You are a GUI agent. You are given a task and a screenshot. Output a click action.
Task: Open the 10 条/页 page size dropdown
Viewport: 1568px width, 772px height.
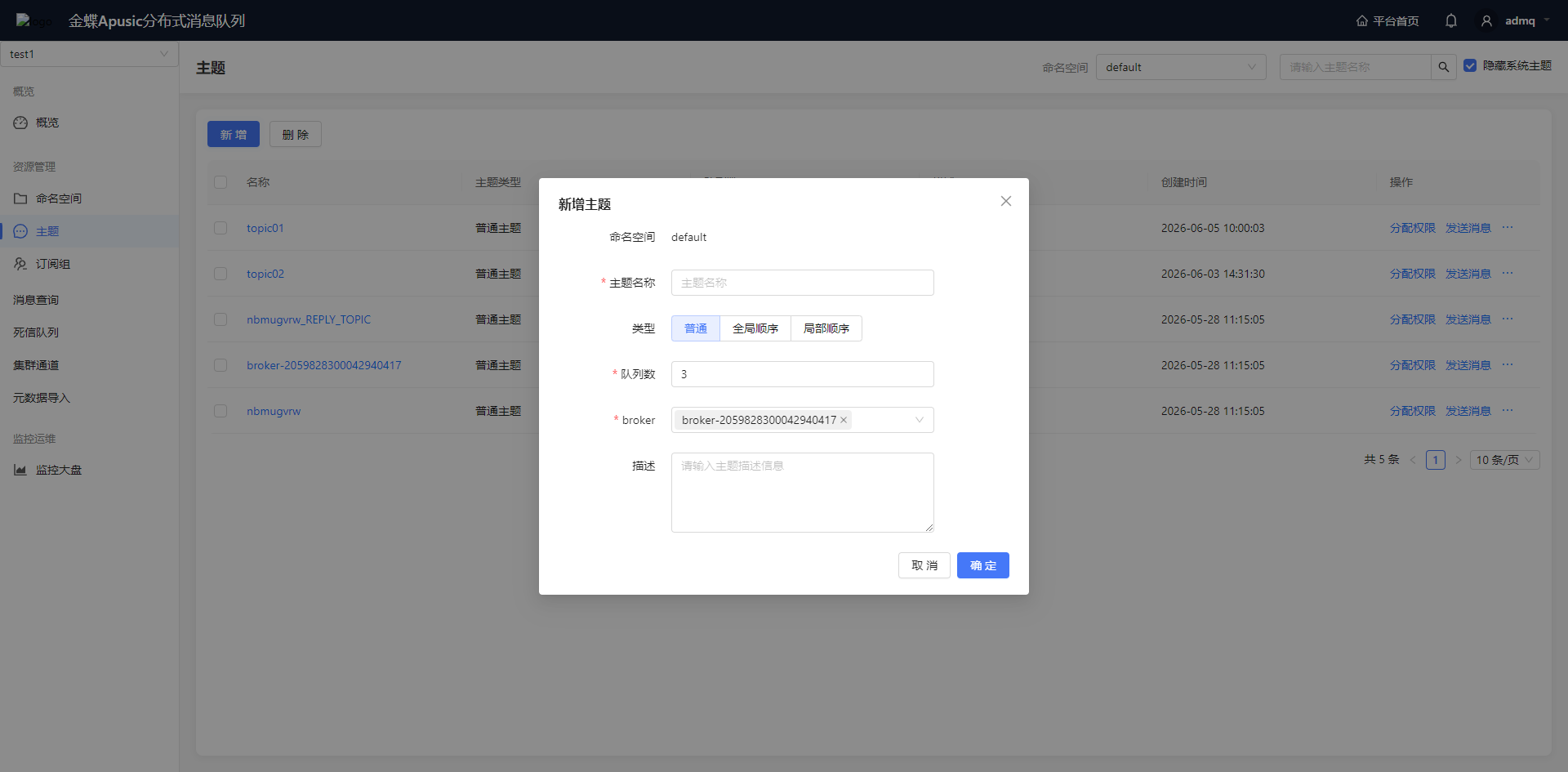coord(1505,460)
